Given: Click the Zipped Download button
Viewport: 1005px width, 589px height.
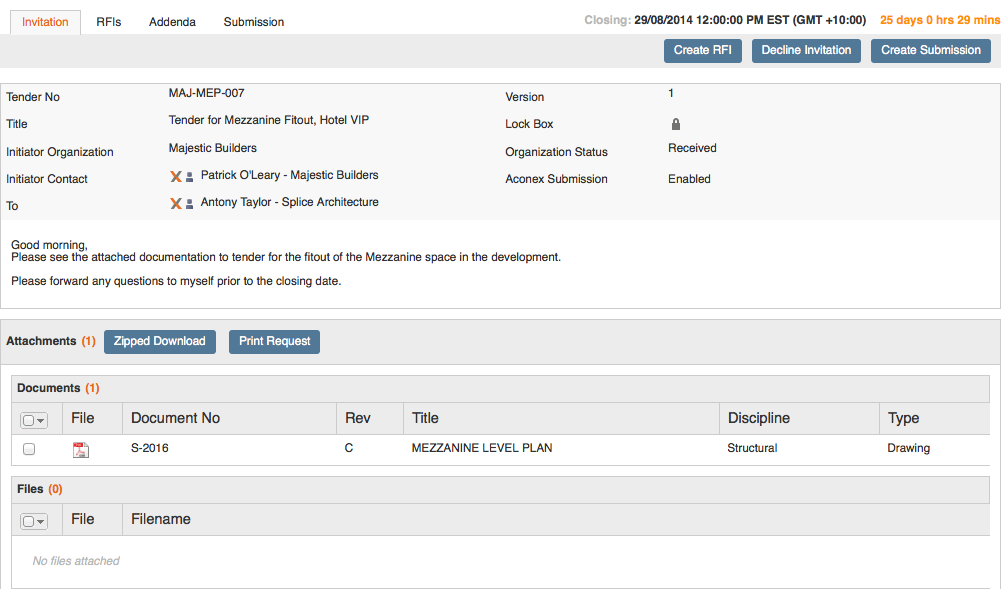Looking at the screenshot, I should [x=160, y=341].
